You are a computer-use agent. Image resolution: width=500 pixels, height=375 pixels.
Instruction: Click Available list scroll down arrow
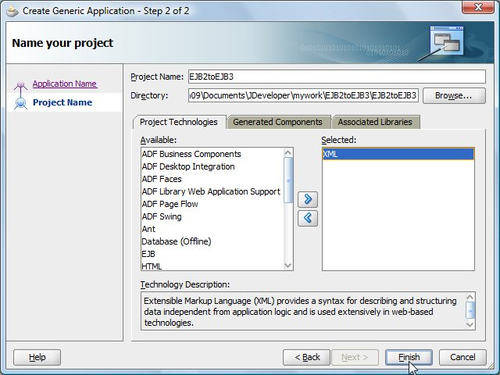[288, 266]
